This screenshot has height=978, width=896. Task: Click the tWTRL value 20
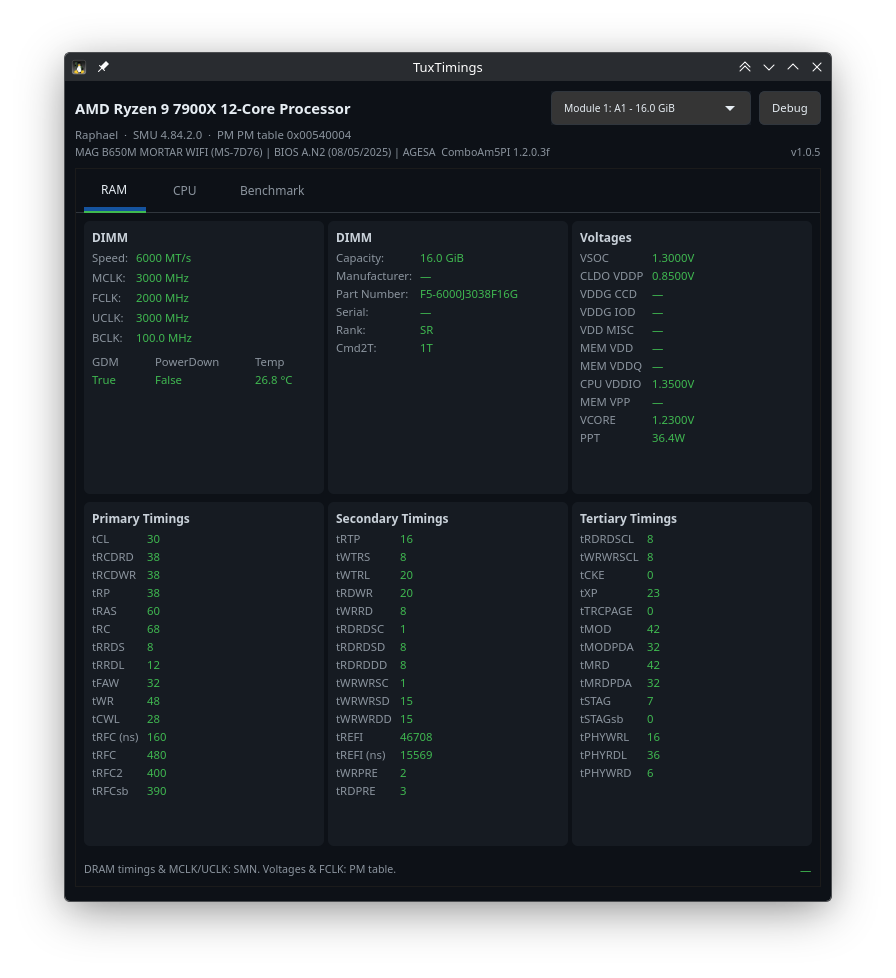point(407,576)
